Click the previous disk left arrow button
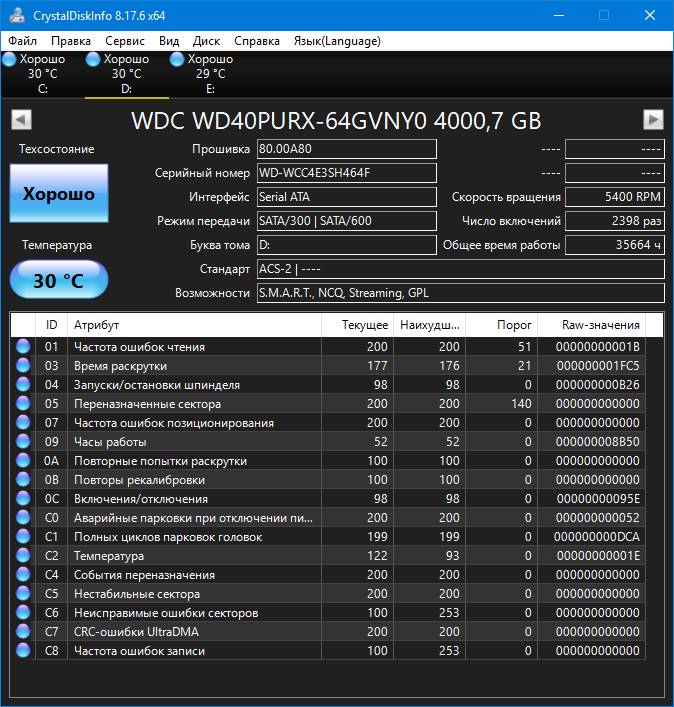The height and width of the screenshot is (707, 674). click(20, 120)
